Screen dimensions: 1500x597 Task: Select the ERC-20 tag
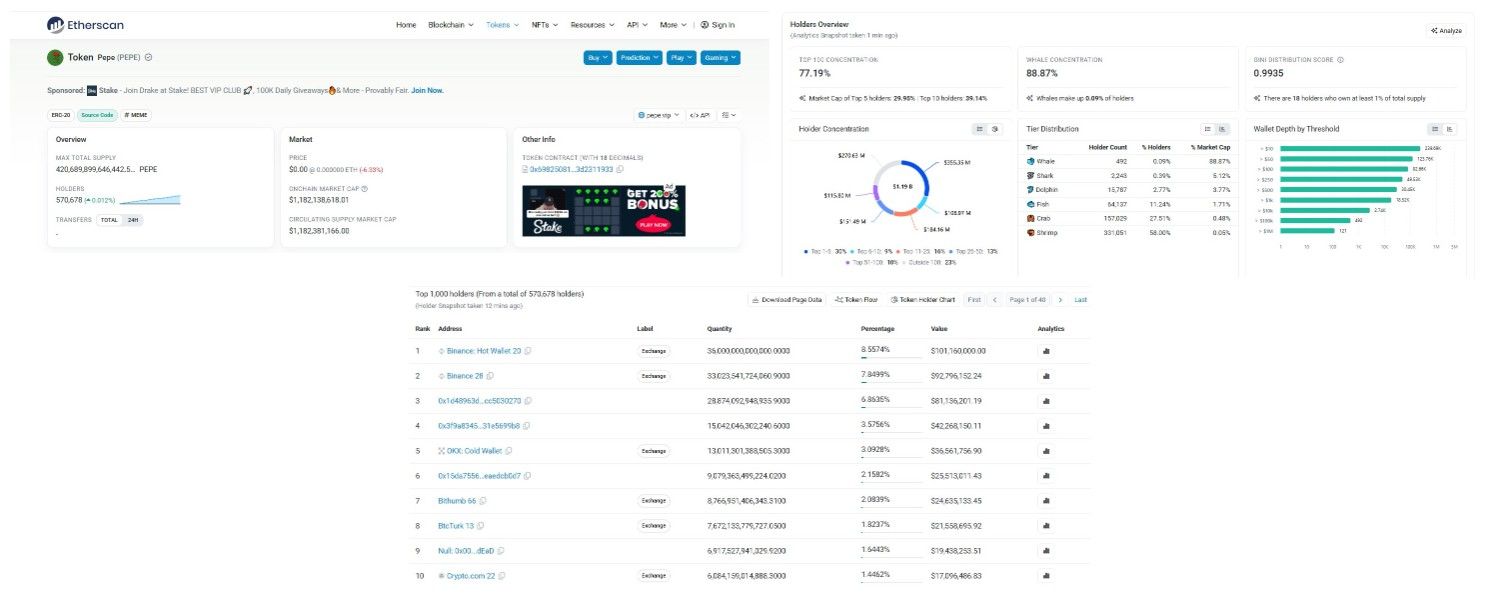pyautogui.click(x=61, y=115)
